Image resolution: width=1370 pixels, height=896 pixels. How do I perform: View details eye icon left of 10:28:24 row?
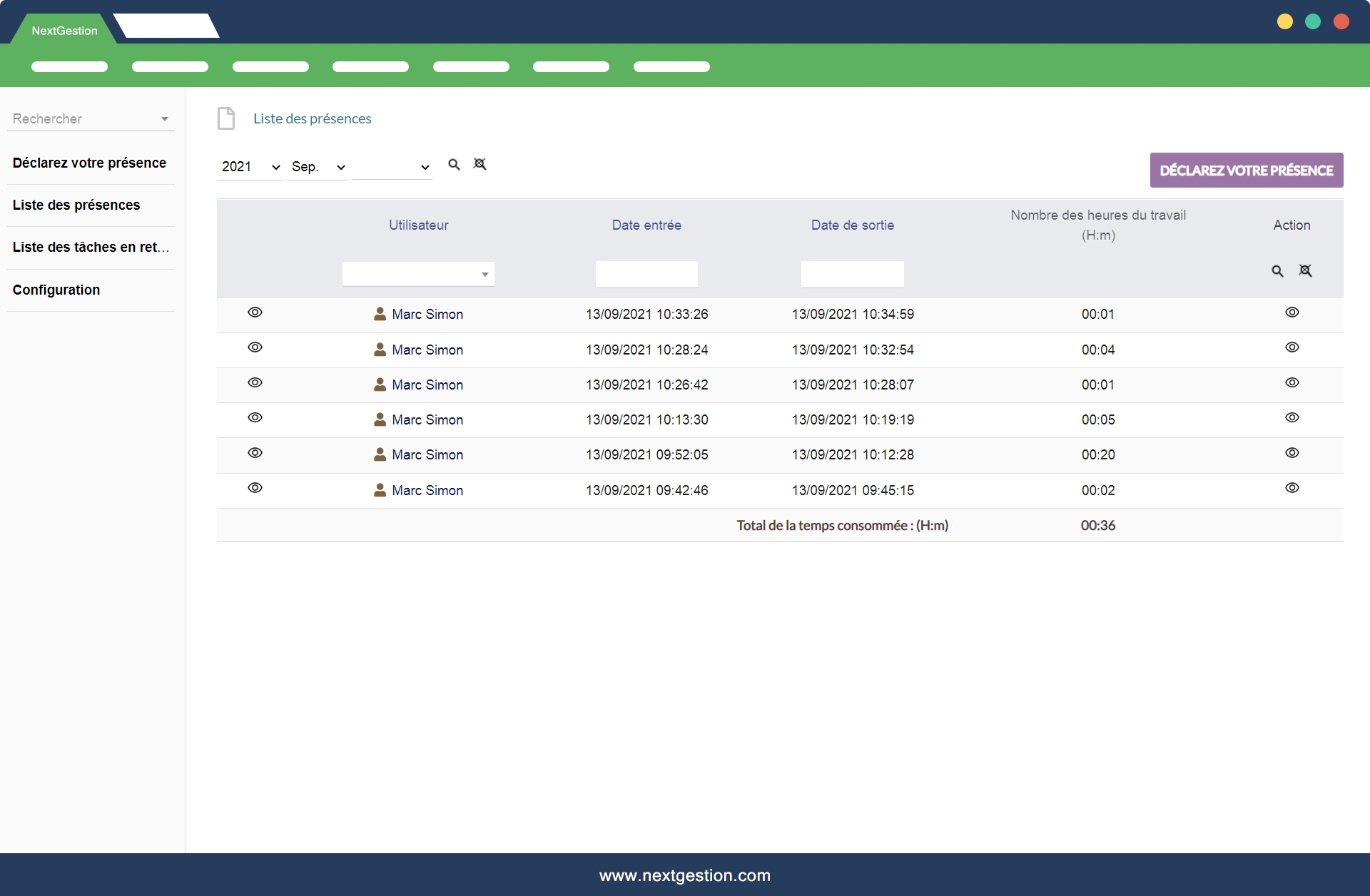(255, 347)
